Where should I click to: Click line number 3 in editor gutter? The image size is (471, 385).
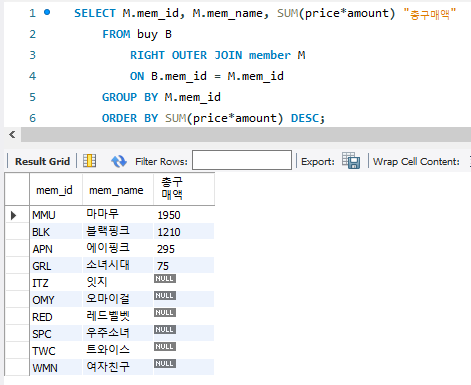click(x=32, y=55)
